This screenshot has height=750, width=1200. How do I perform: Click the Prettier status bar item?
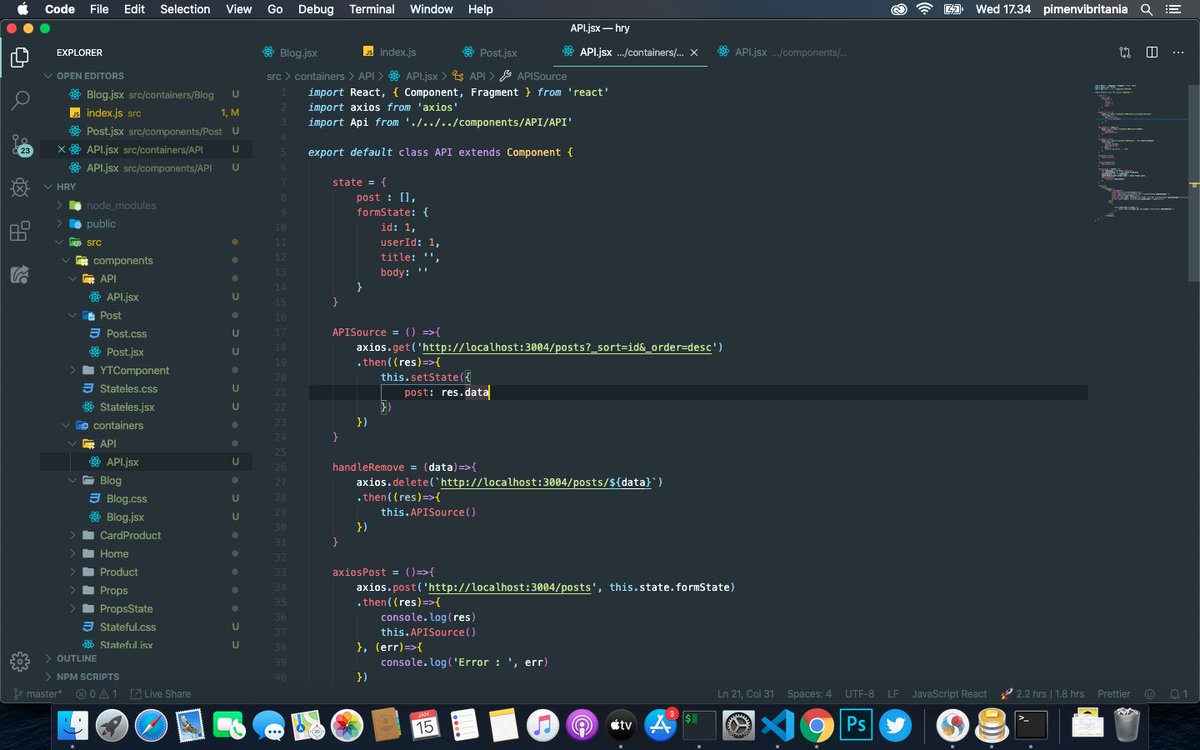[1113, 694]
